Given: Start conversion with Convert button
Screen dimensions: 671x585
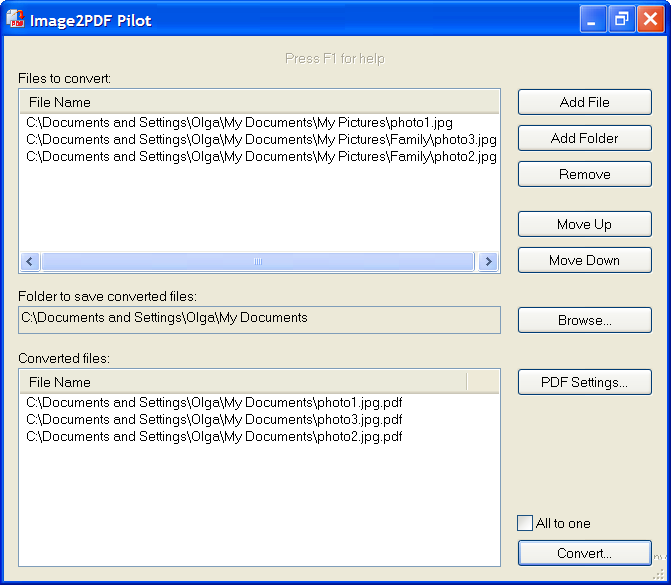Looking at the screenshot, I should click(x=585, y=553).
